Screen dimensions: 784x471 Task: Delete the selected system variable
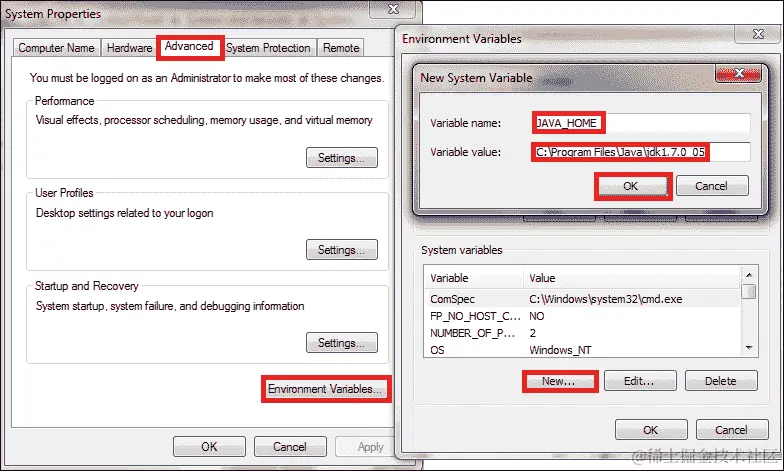tap(721, 381)
